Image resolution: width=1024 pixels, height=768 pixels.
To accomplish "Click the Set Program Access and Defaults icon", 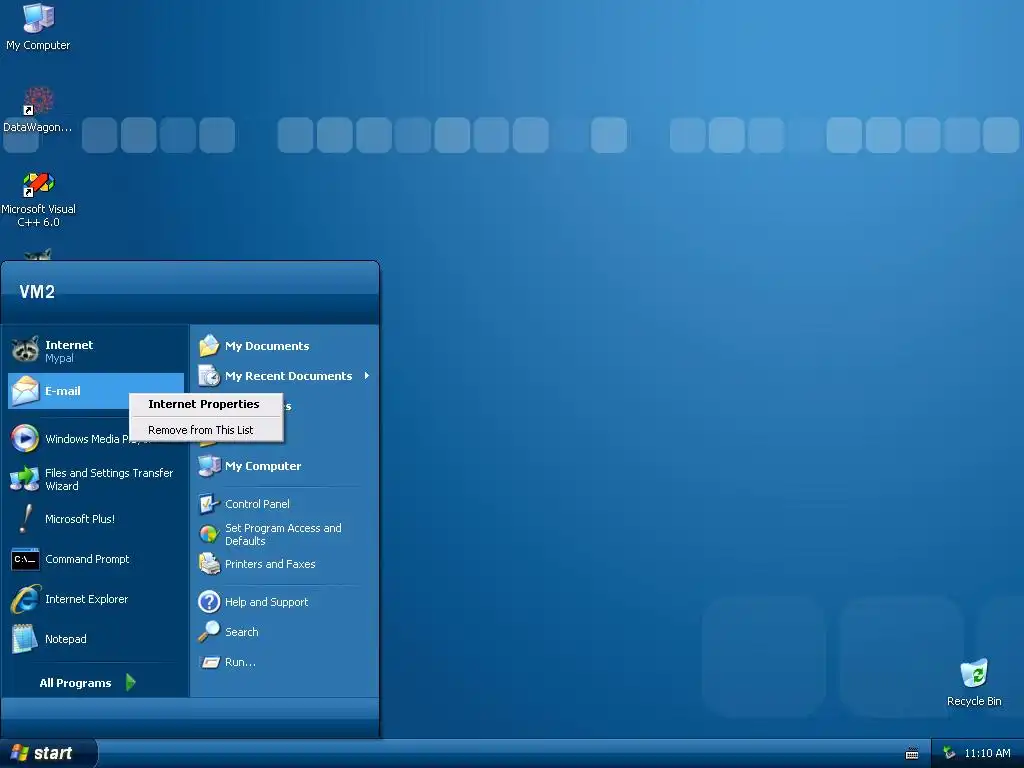I will pos(209,534).
